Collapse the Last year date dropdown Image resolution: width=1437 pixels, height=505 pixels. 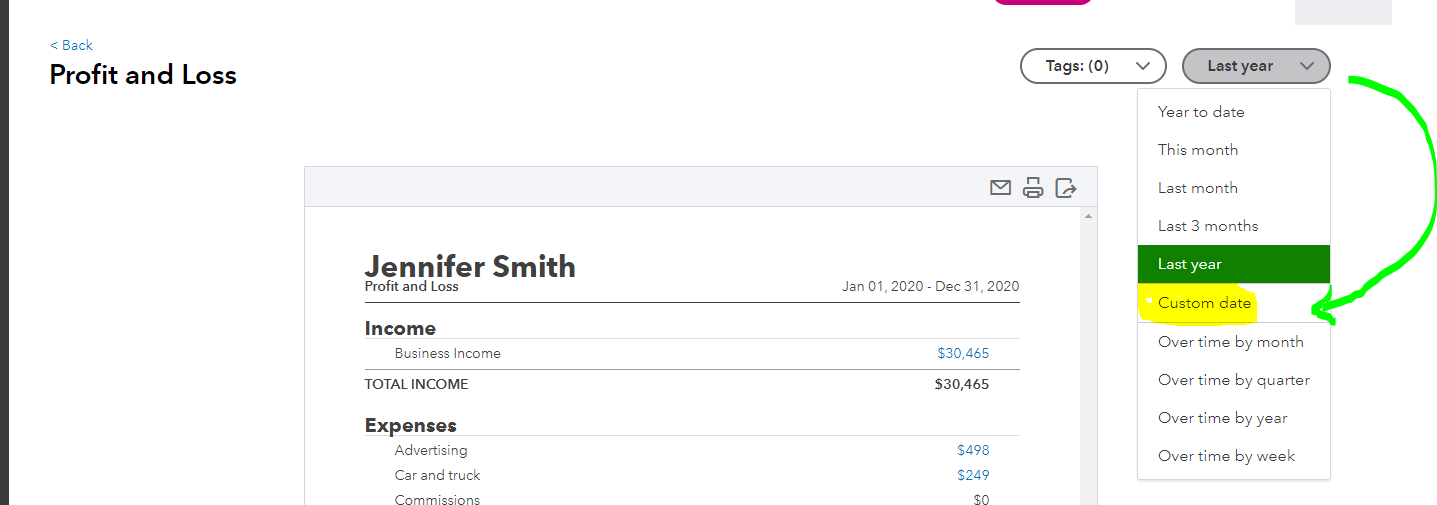click(1255, 66)
